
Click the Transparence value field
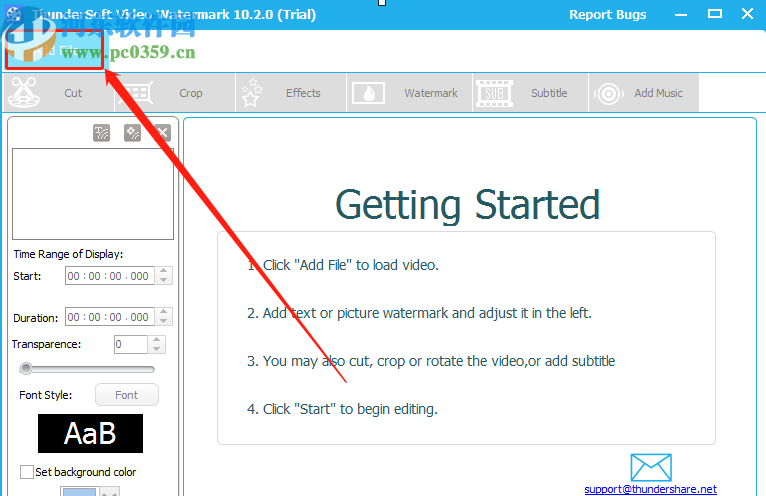tap(130, 345)
